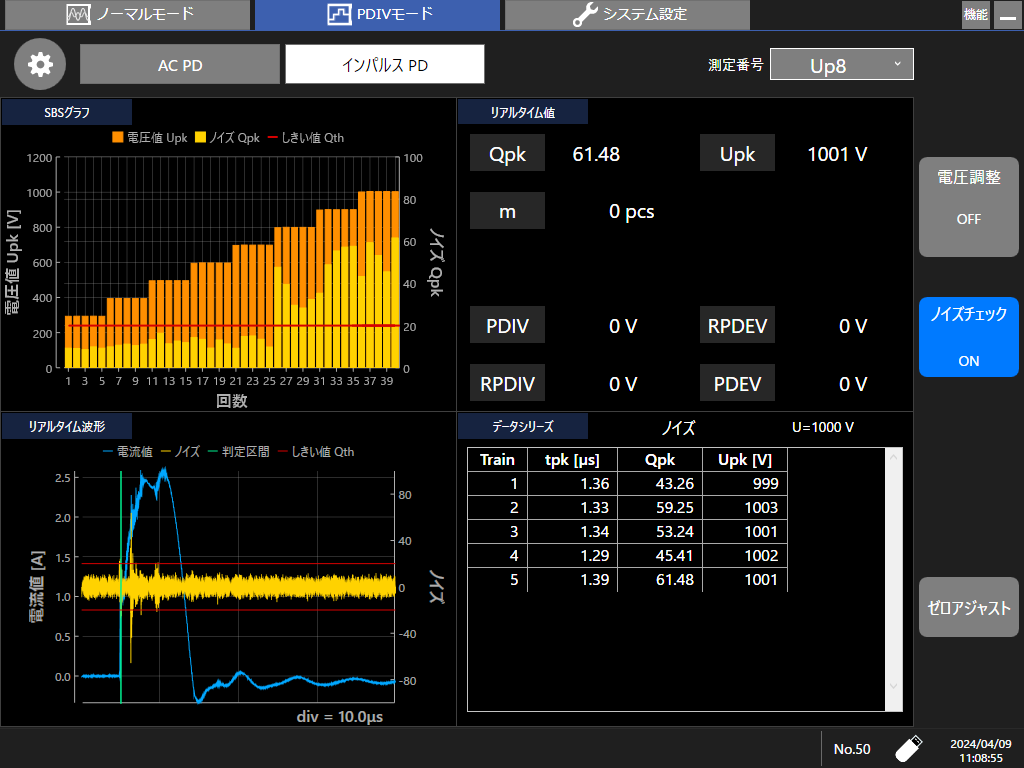Click the USB memory icon
Viewport: 1024px width, 768px height.
[908, 748]
